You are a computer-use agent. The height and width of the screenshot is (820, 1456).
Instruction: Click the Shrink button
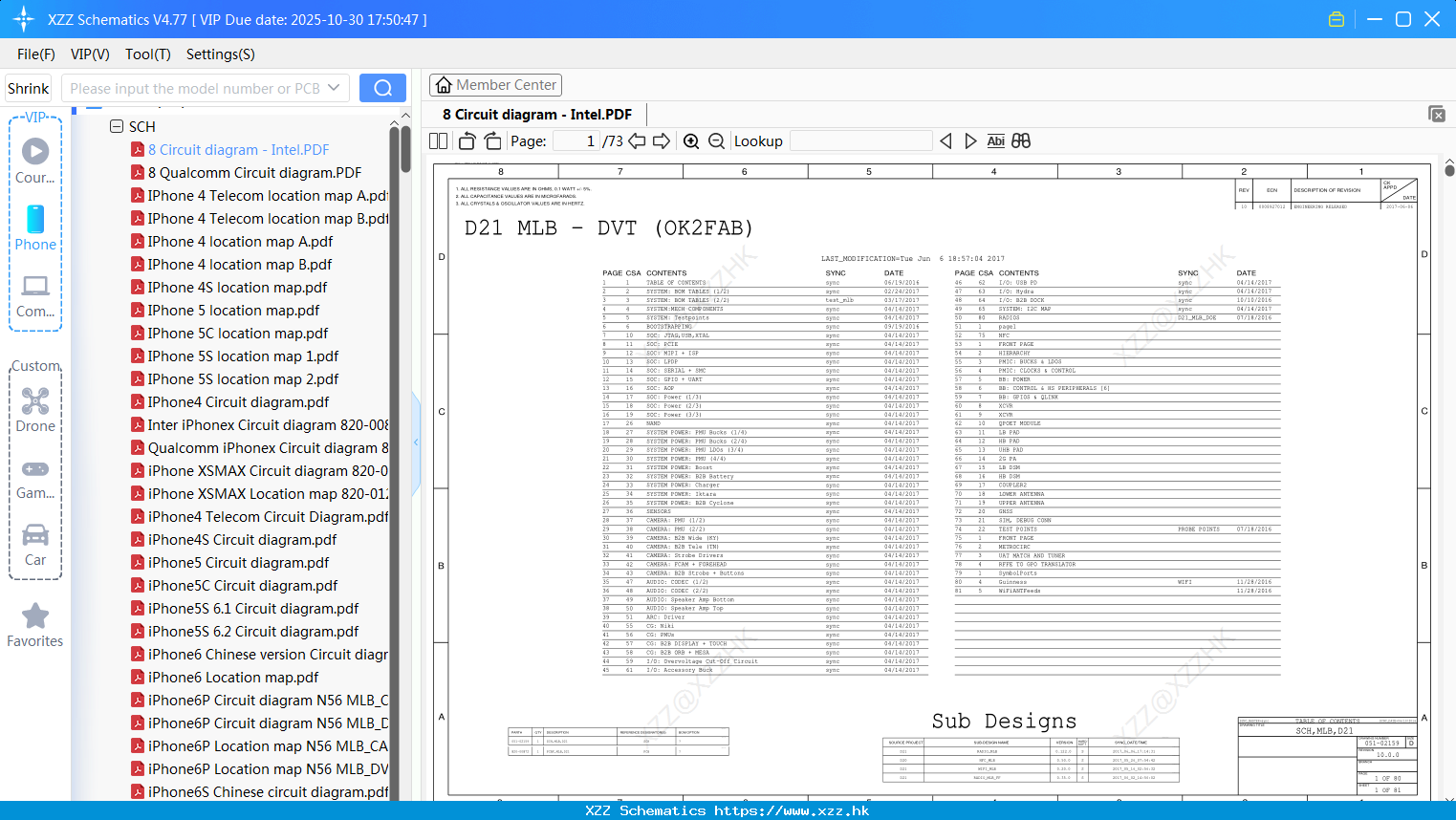(x=29, y=88)
